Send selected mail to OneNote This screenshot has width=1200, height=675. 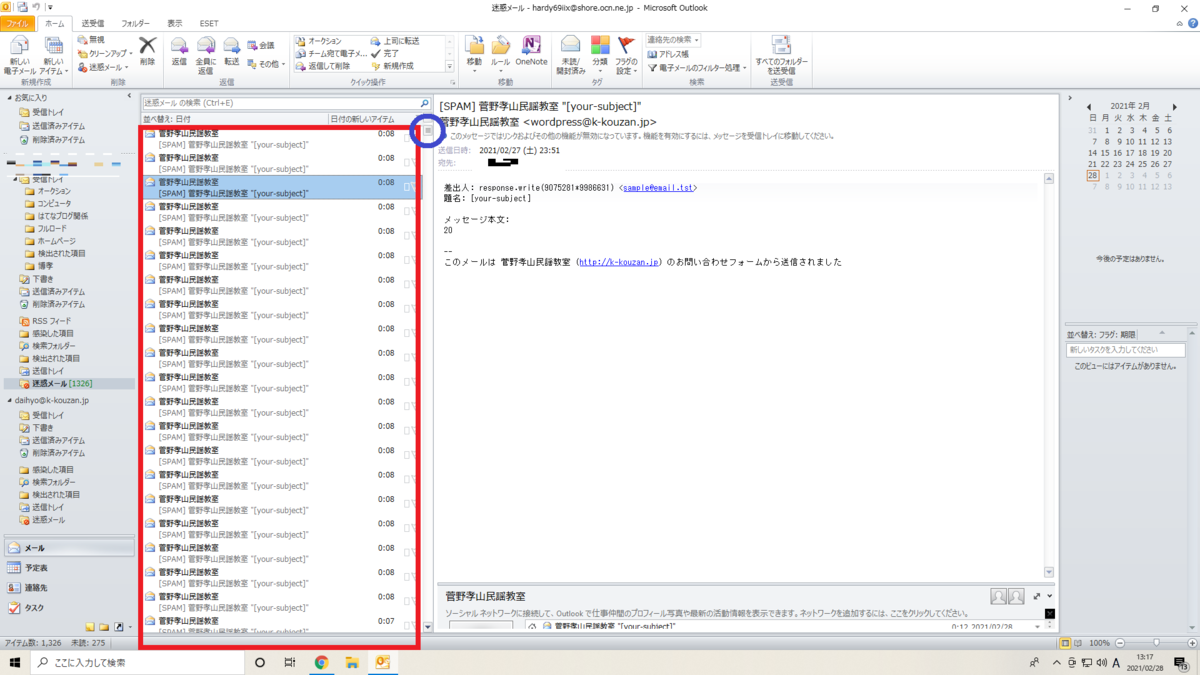pos(531,51)
